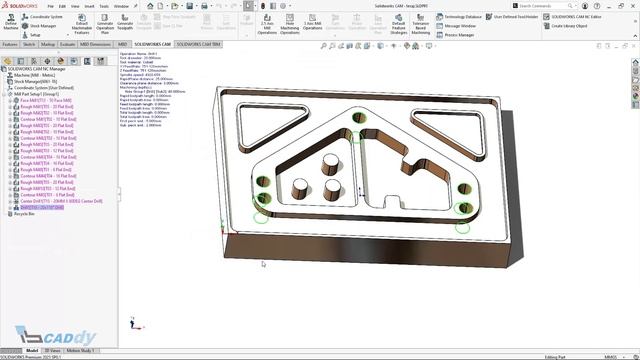Image resolution: width=640 pixels, height=360 pixels.
Task: Click the Home icon in quick toolbar
Action: [x=150, y=6]
